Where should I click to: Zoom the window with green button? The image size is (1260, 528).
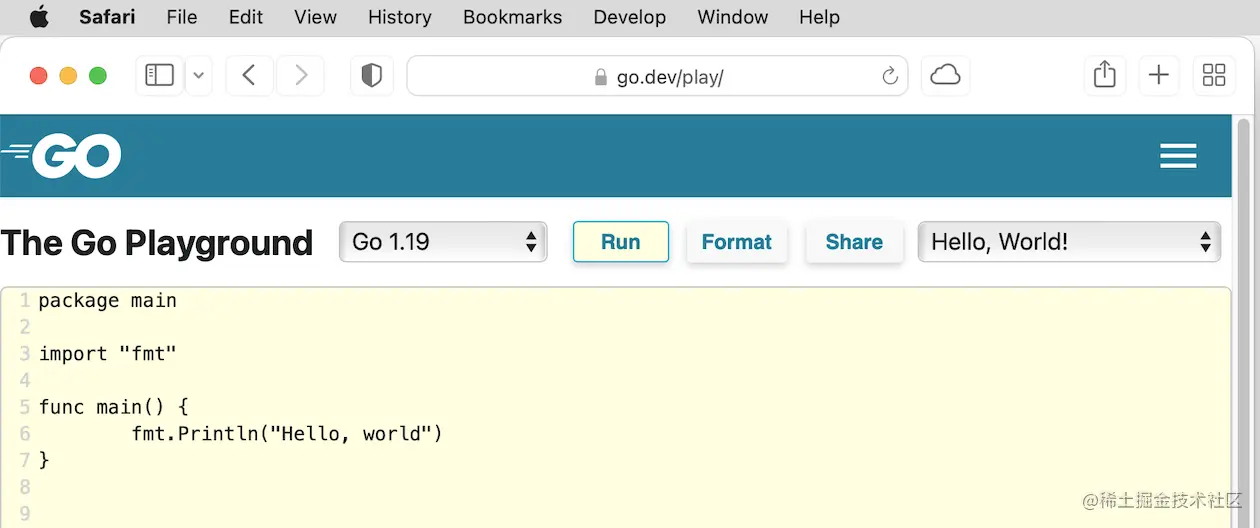pyautogui.click(x=98, y=76)
